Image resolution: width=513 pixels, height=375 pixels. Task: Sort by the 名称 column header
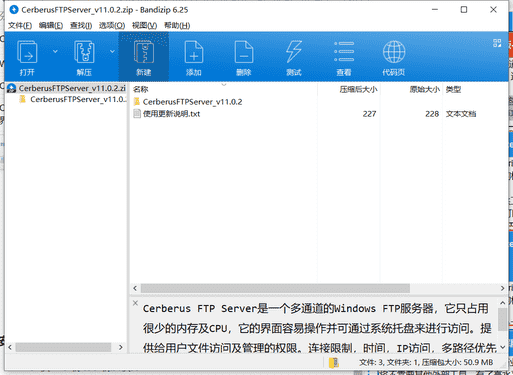click(140, 89)
